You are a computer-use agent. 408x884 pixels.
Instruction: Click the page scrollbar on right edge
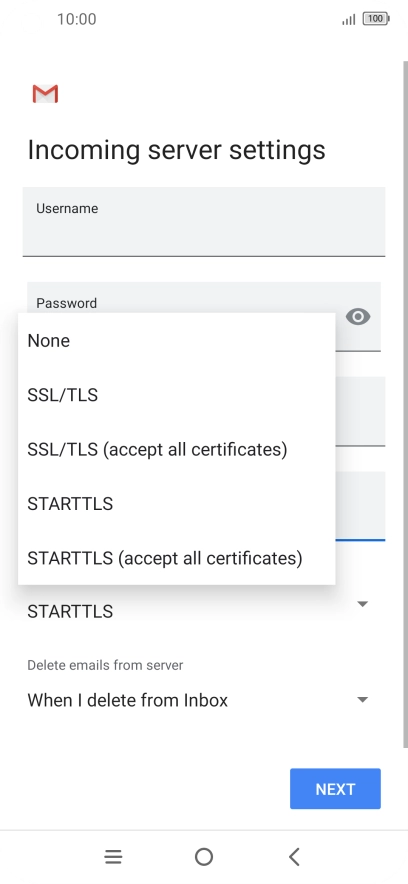[405, 403]
